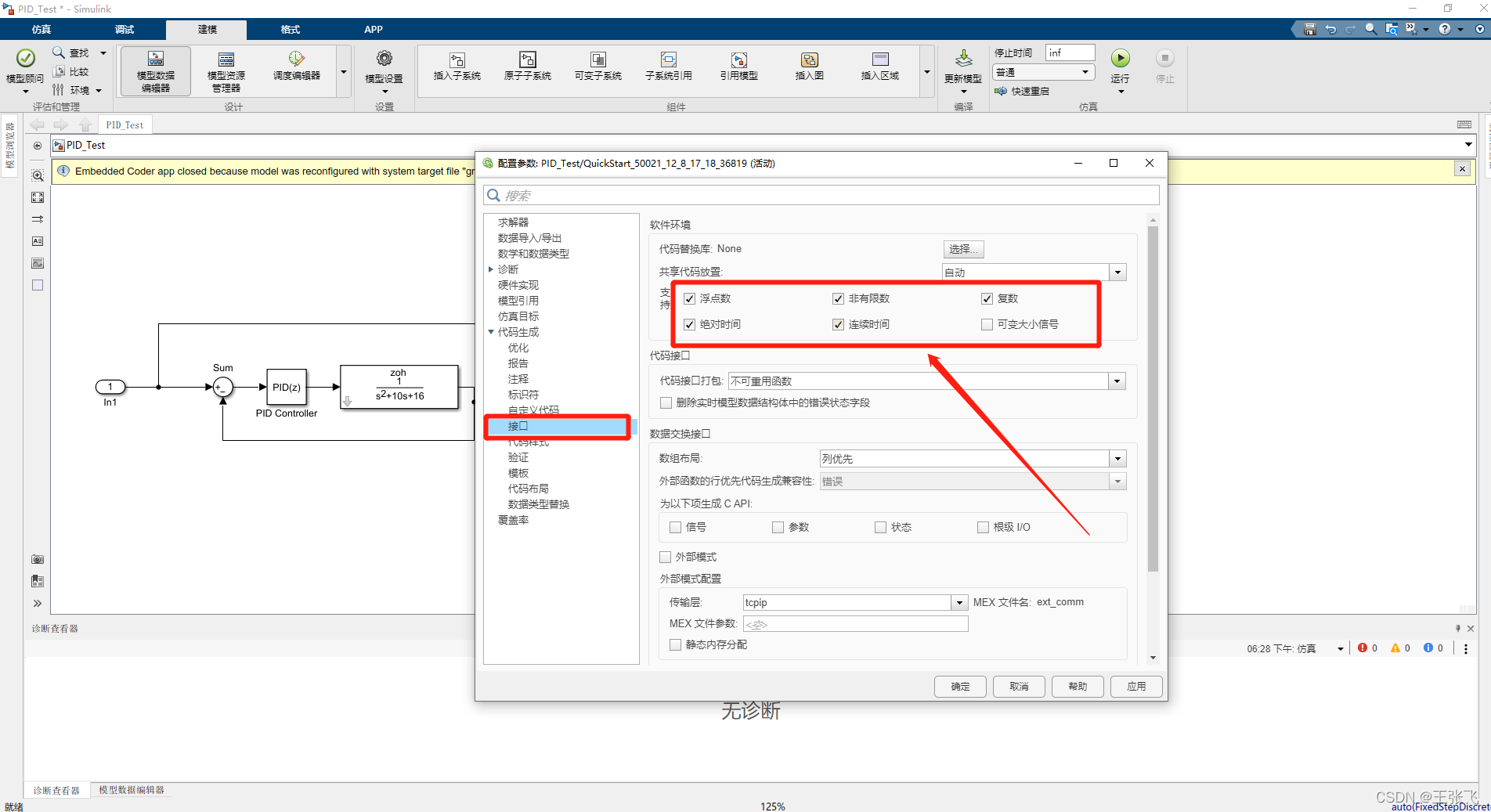The image size is (1491, 812).
Task: Click the 比较 (Compare) icon
Action: [59, 71]
